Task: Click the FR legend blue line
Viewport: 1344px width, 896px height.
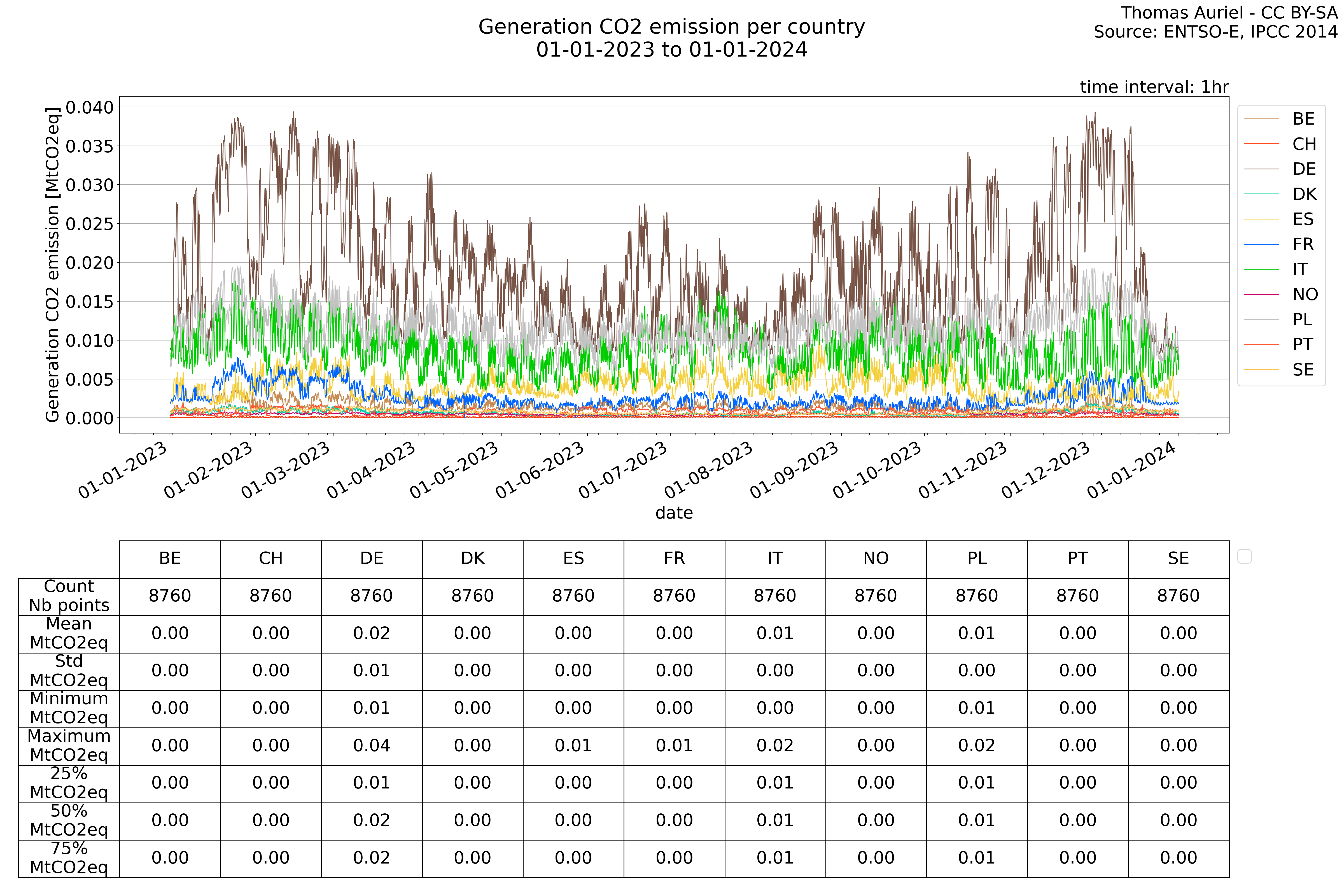Action: tap(1261, 244)
